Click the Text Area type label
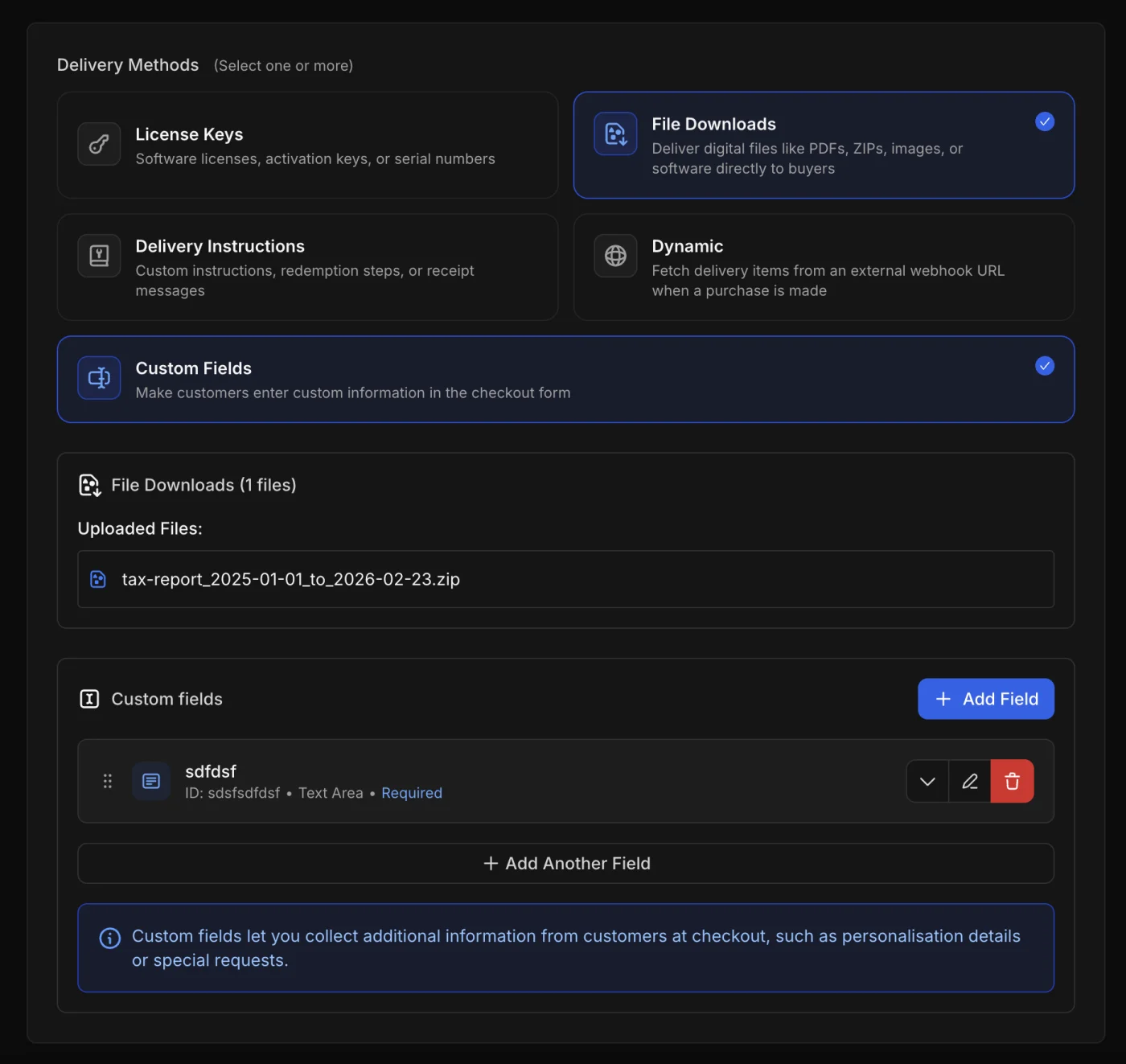 [x=331, y=793]
